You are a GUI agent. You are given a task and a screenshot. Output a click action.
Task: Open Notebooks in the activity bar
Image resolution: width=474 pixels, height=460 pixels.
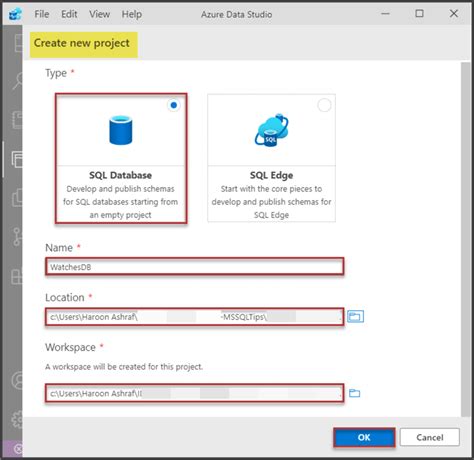tap(17, 120)
